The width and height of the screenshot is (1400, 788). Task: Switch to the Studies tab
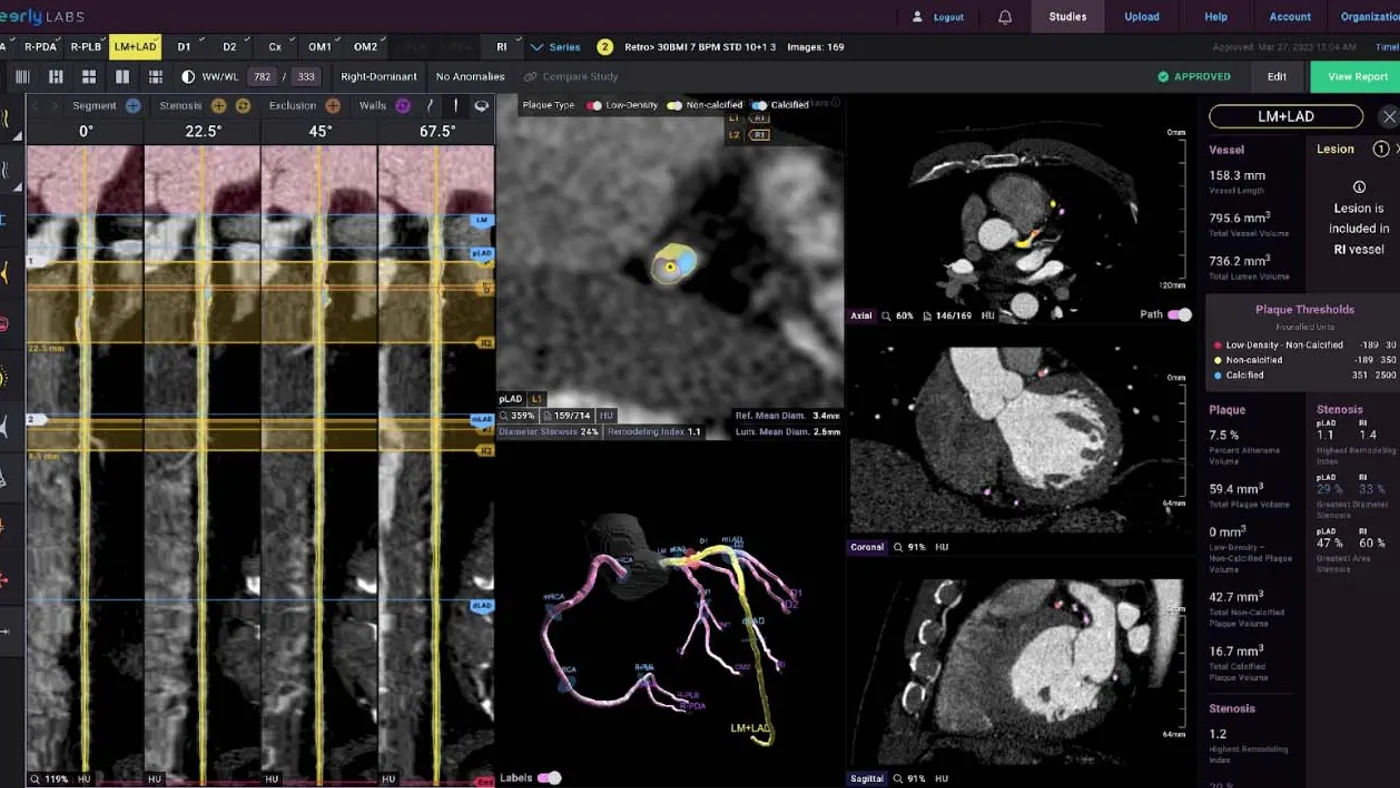(1067, 16)
